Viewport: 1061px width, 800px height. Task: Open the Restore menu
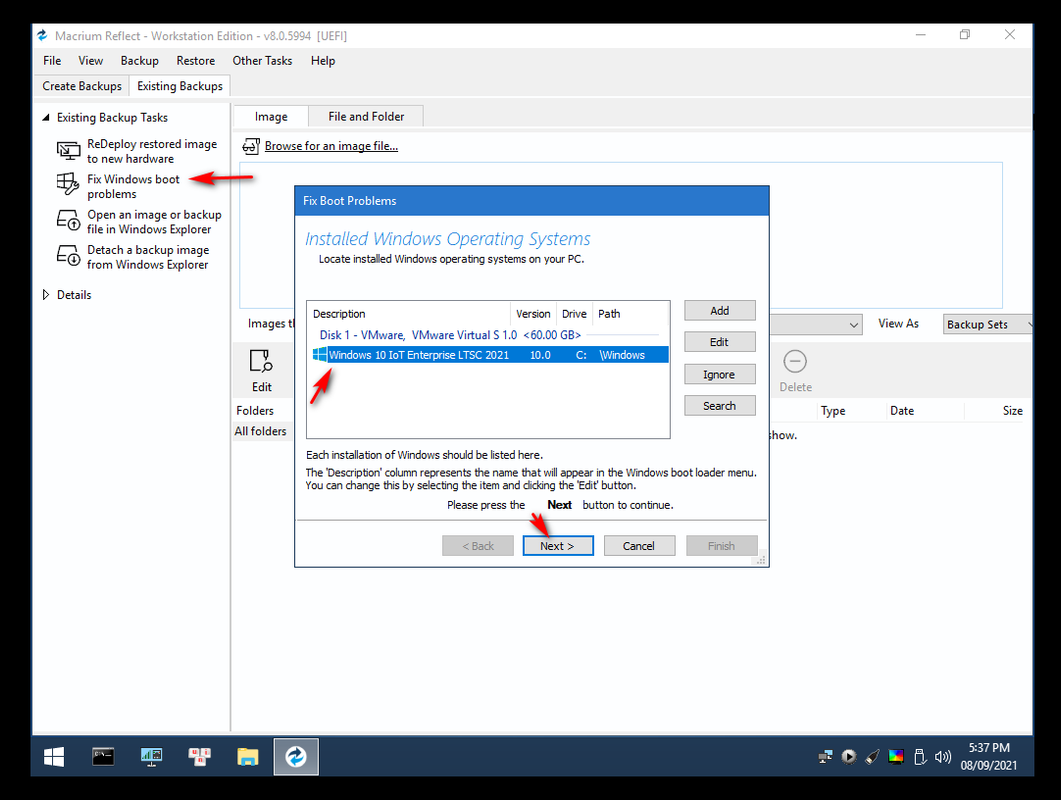[x=196, y=61]
